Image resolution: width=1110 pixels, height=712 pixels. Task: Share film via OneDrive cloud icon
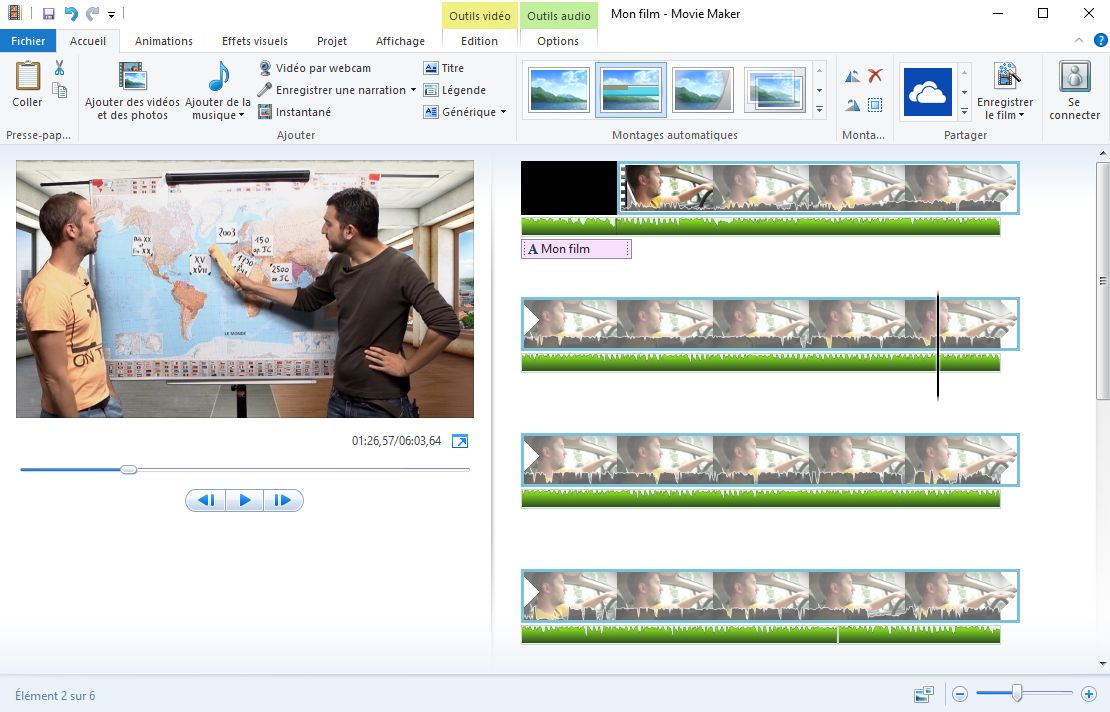927,92
